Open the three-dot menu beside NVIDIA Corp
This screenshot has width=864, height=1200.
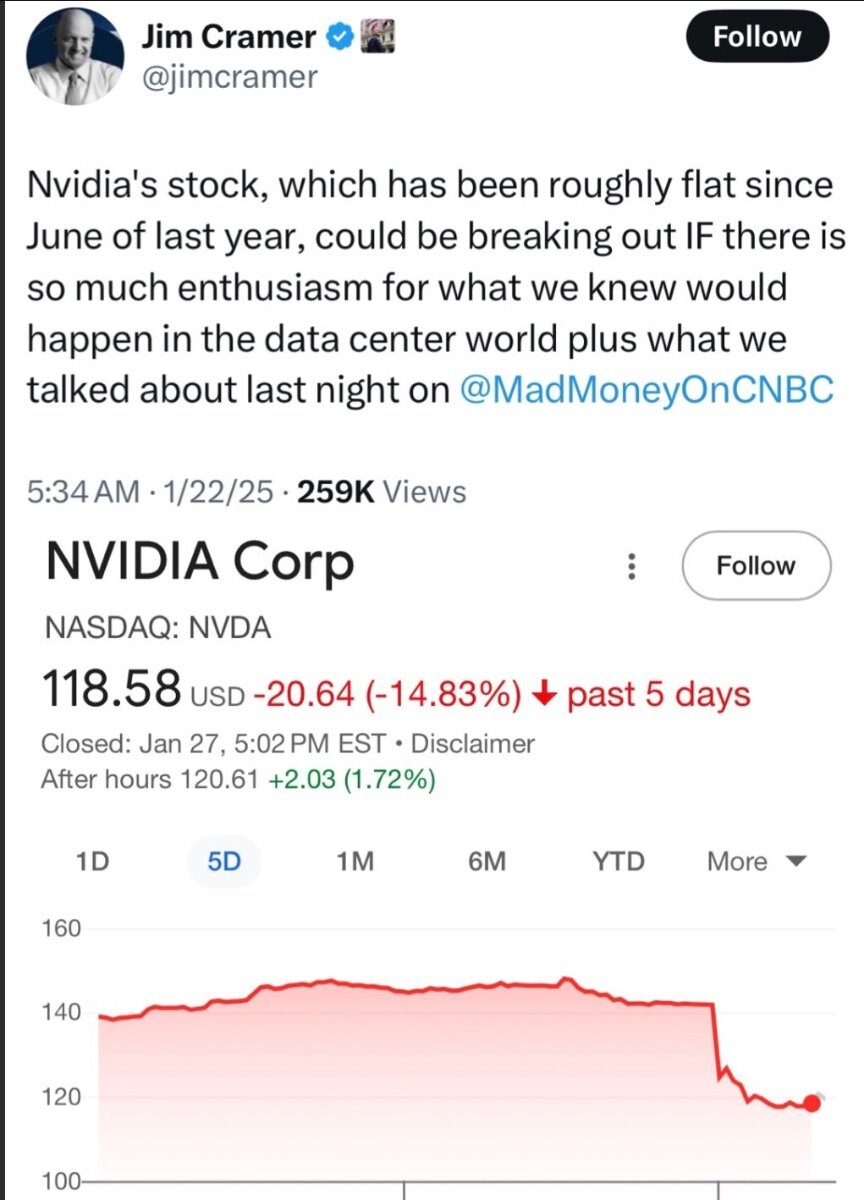pyautogui.click(x=631, y=567)
